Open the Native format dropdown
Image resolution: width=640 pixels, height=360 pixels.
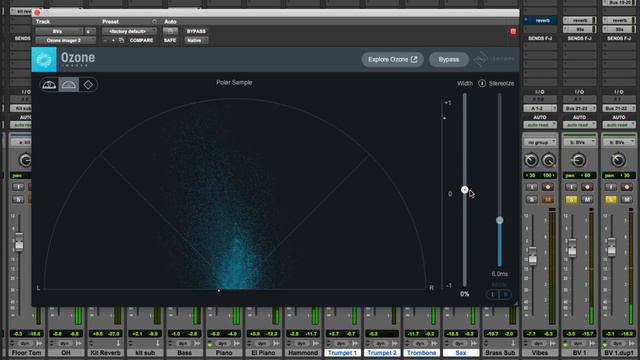click(196, 40)
